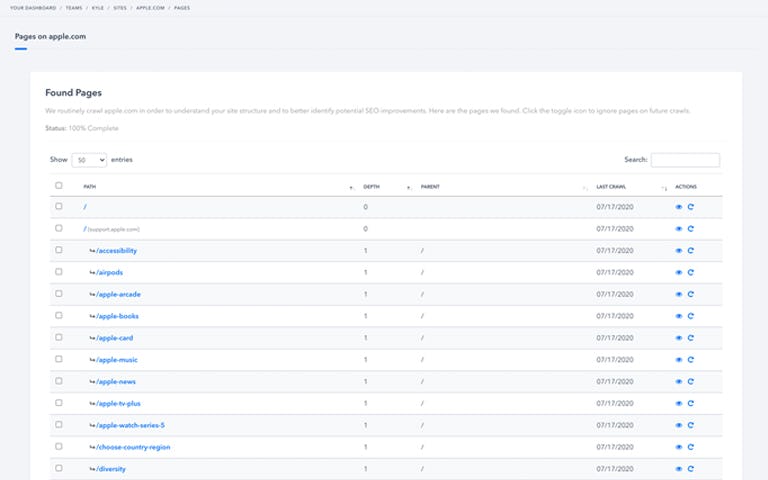The height and width of the screenshot is (480, 768).
Task: Open the /apple-watch-series-5 page link
Action: click(x=130, y=426)
